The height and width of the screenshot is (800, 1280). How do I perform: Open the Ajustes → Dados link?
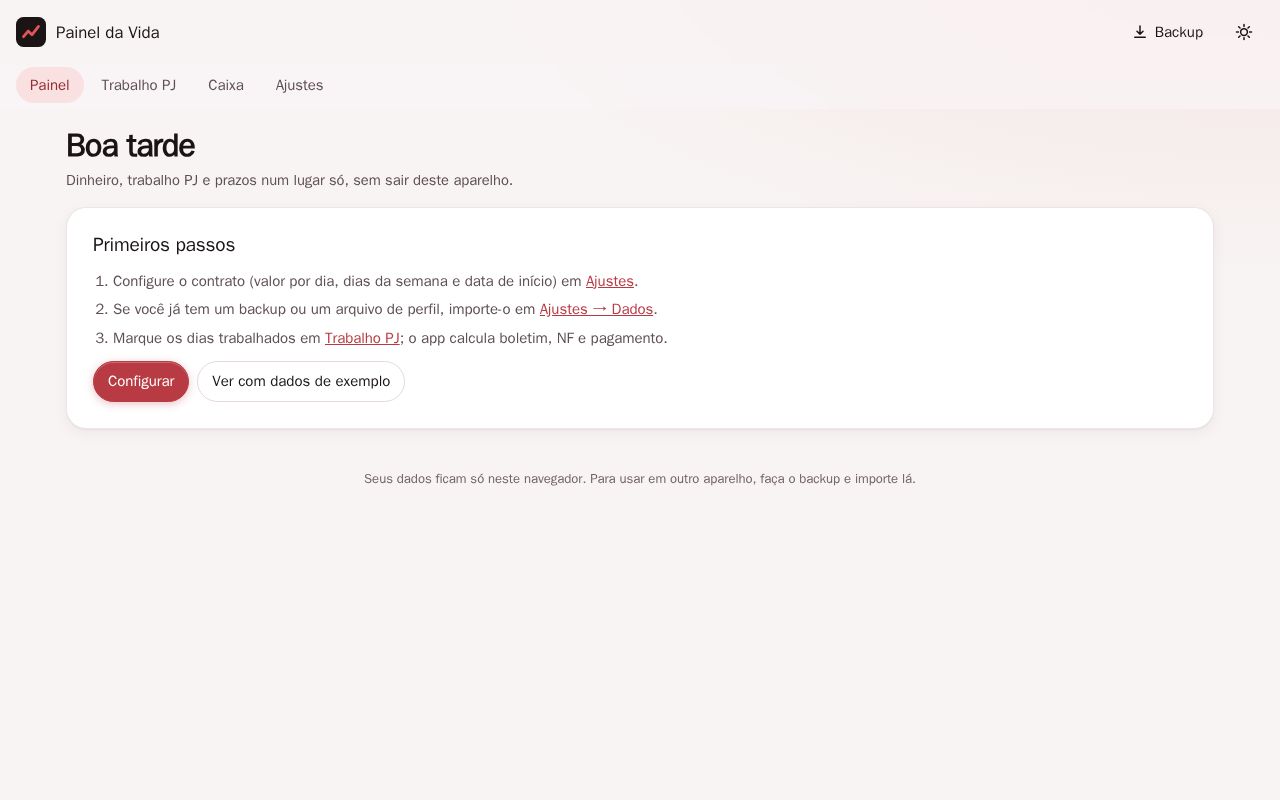(596, 309)
